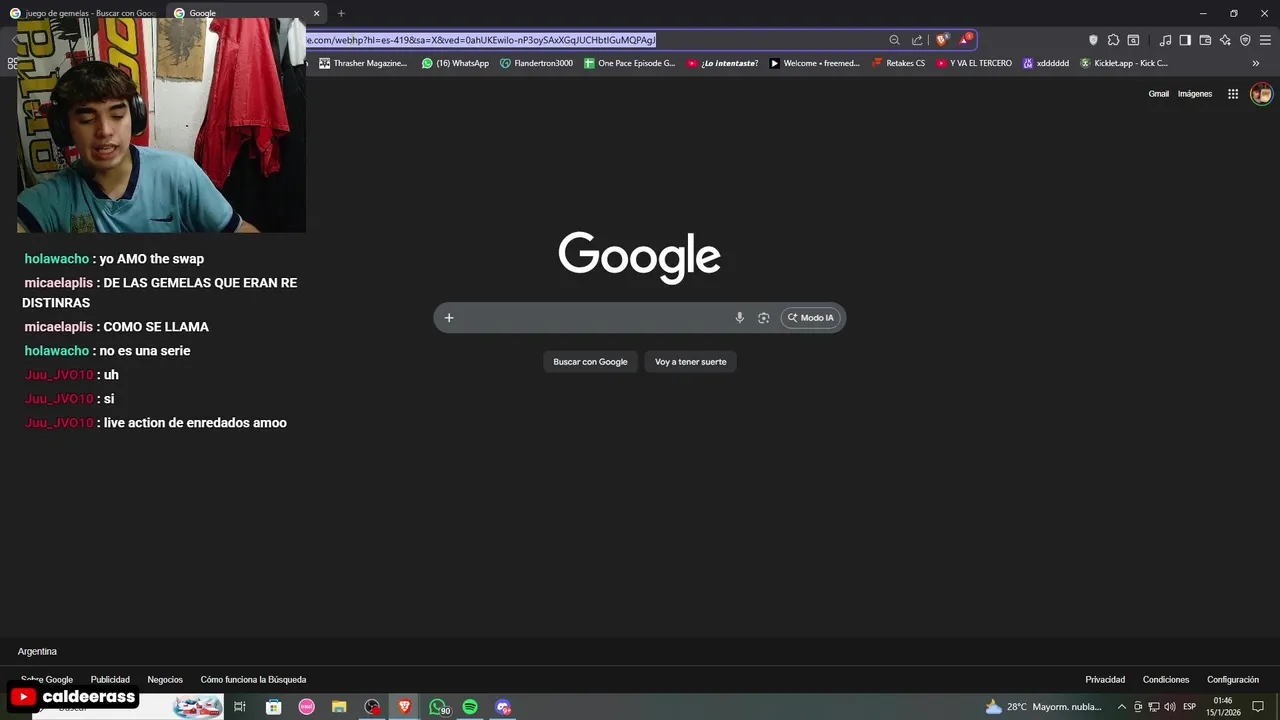This screenshot has width=1280, height=720.
Task: Open the Retakes CS bookmark
Action: (898, 63)
